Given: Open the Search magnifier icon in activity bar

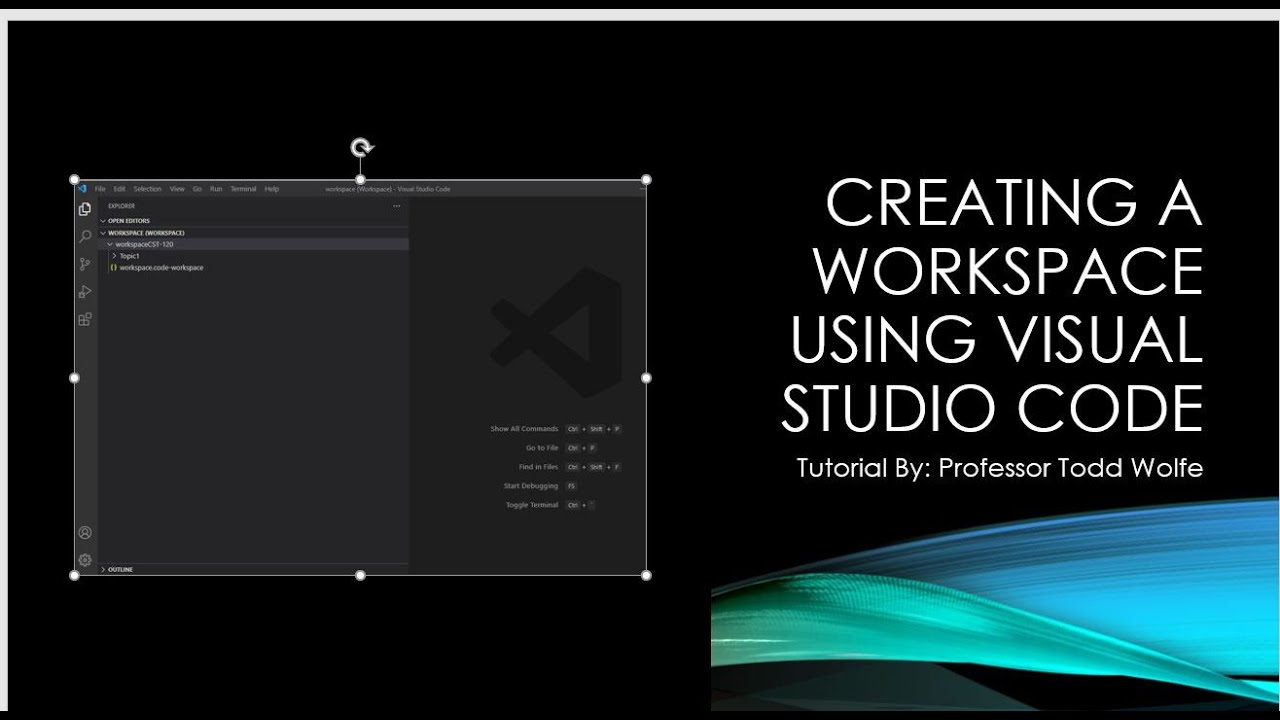Looking at the screenshot, I should coord(85,237).
